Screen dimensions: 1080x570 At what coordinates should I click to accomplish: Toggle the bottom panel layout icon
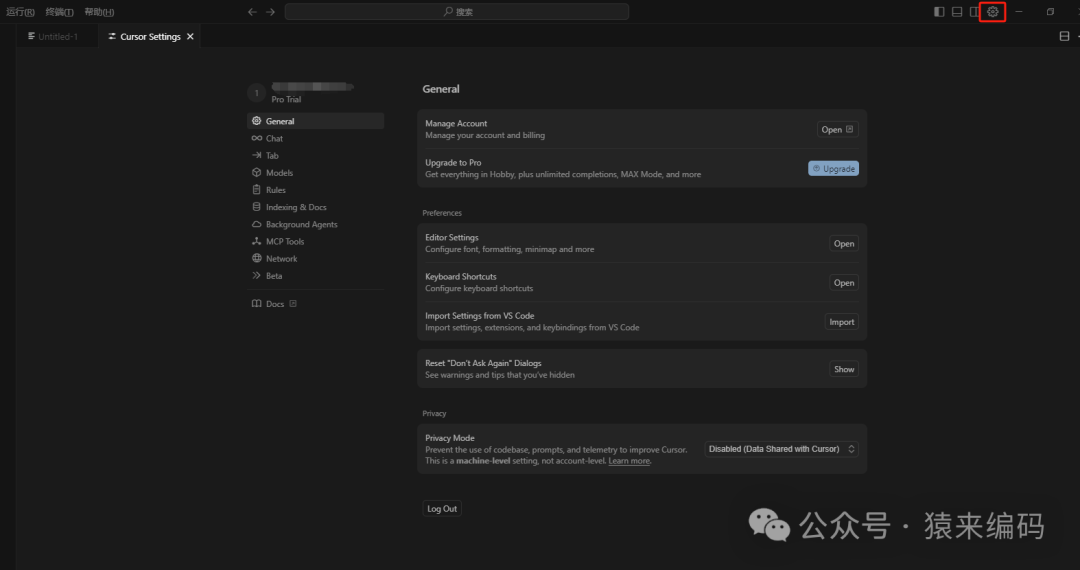point(957,12)
